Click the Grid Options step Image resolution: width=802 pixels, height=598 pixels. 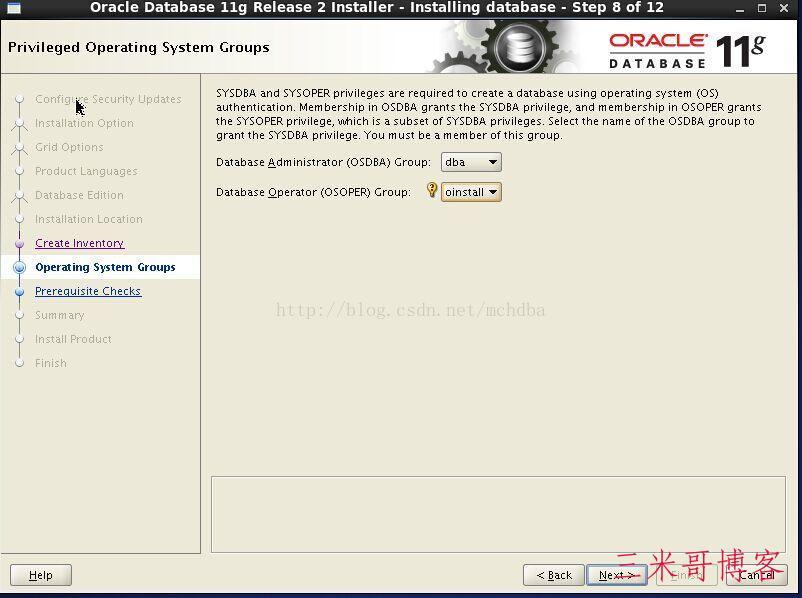coord(69,147)
